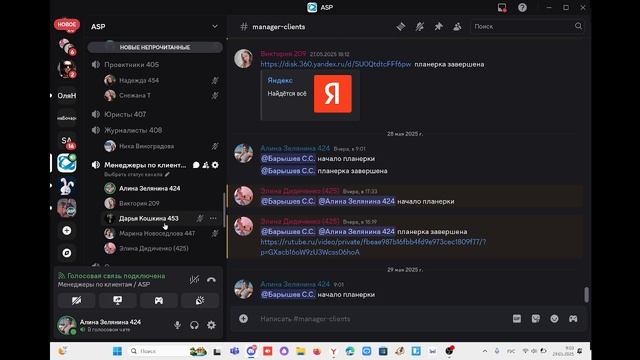
Task: Click the Яндекс embed title link
Action: (x=280, y=80)
